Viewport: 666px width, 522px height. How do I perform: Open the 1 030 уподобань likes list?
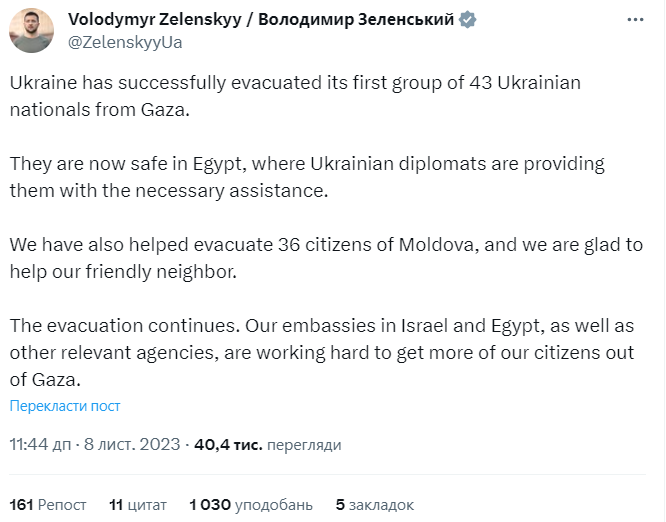click(x=250, y=505)
